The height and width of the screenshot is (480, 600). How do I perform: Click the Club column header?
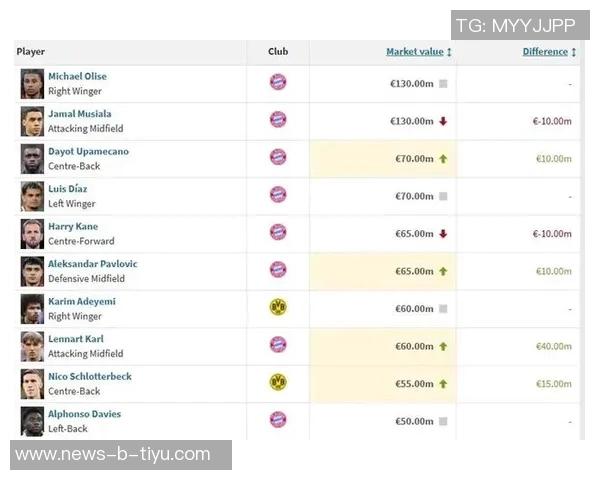[x=278, y=52]
